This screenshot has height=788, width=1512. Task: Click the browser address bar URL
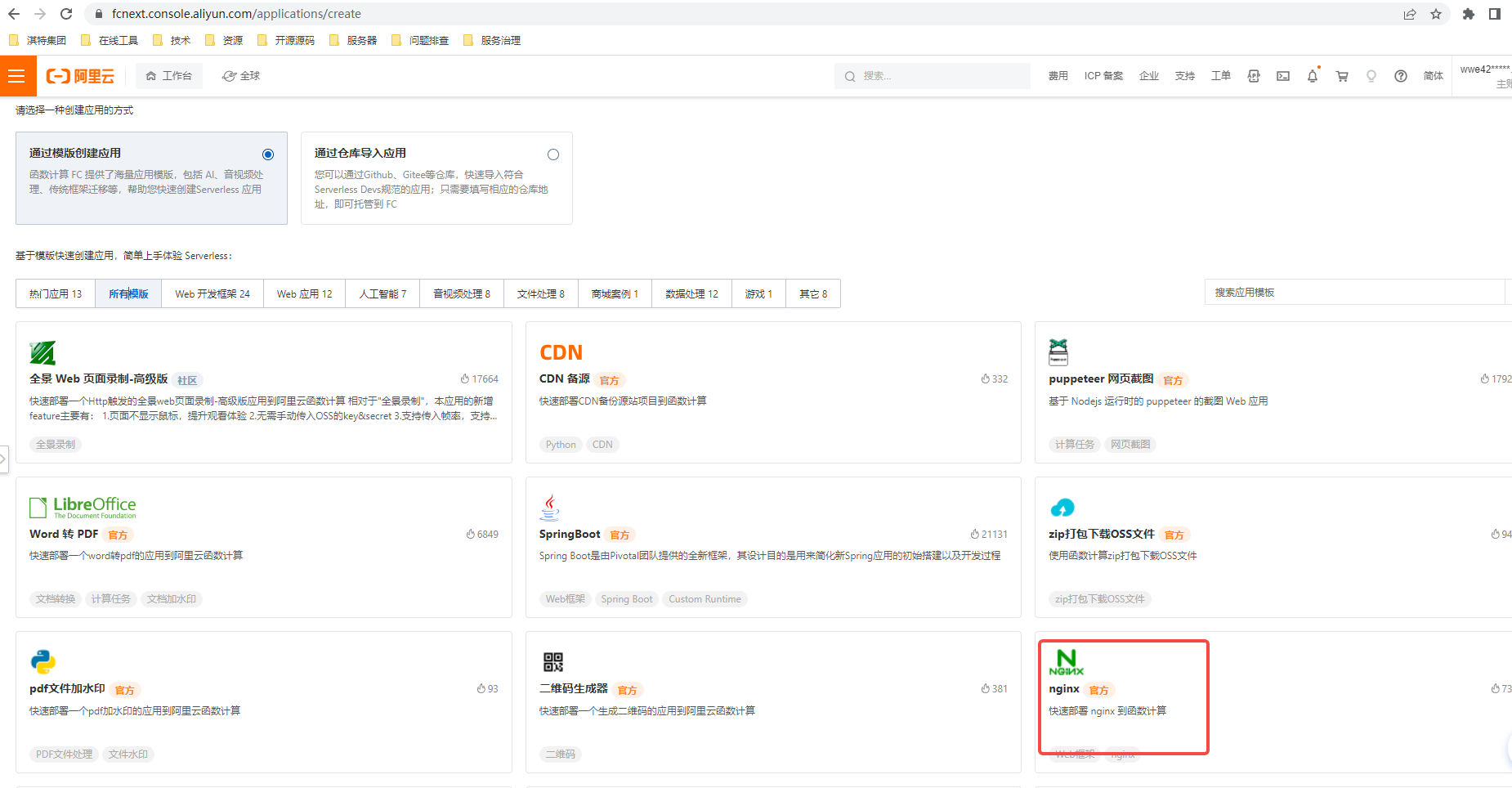point(236,14)
